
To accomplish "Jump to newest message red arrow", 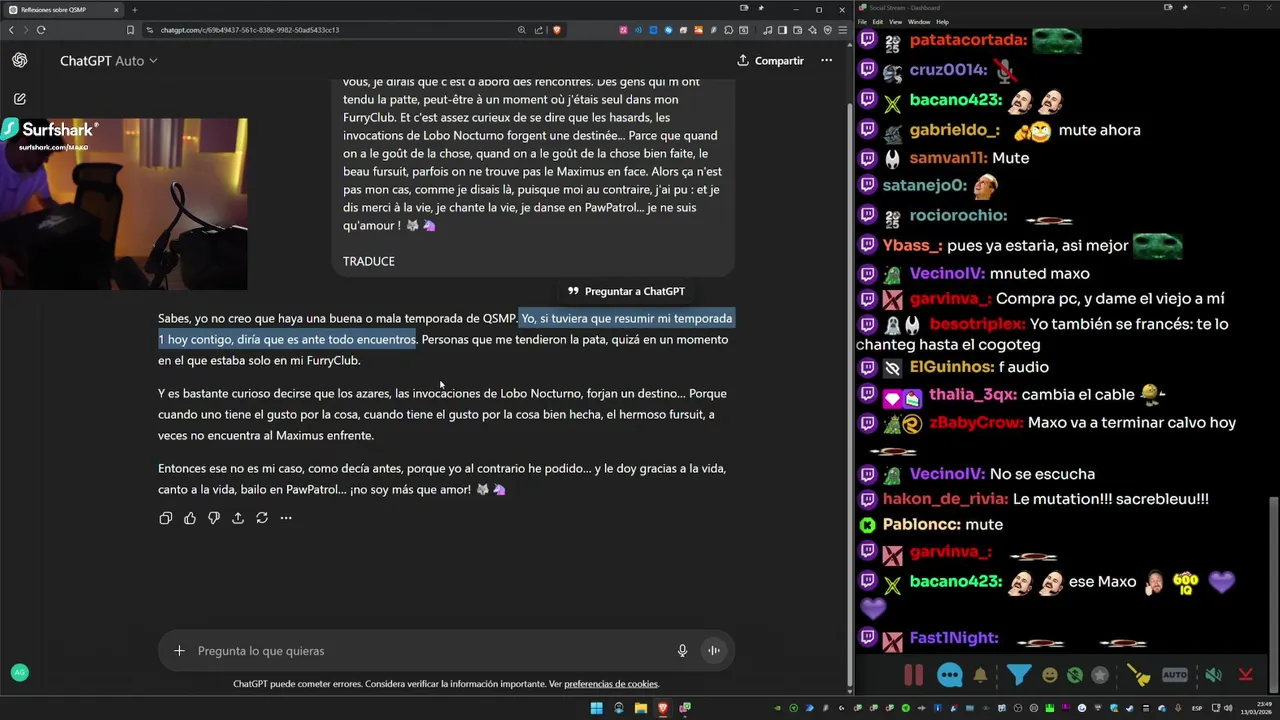I will point(1245,675).
